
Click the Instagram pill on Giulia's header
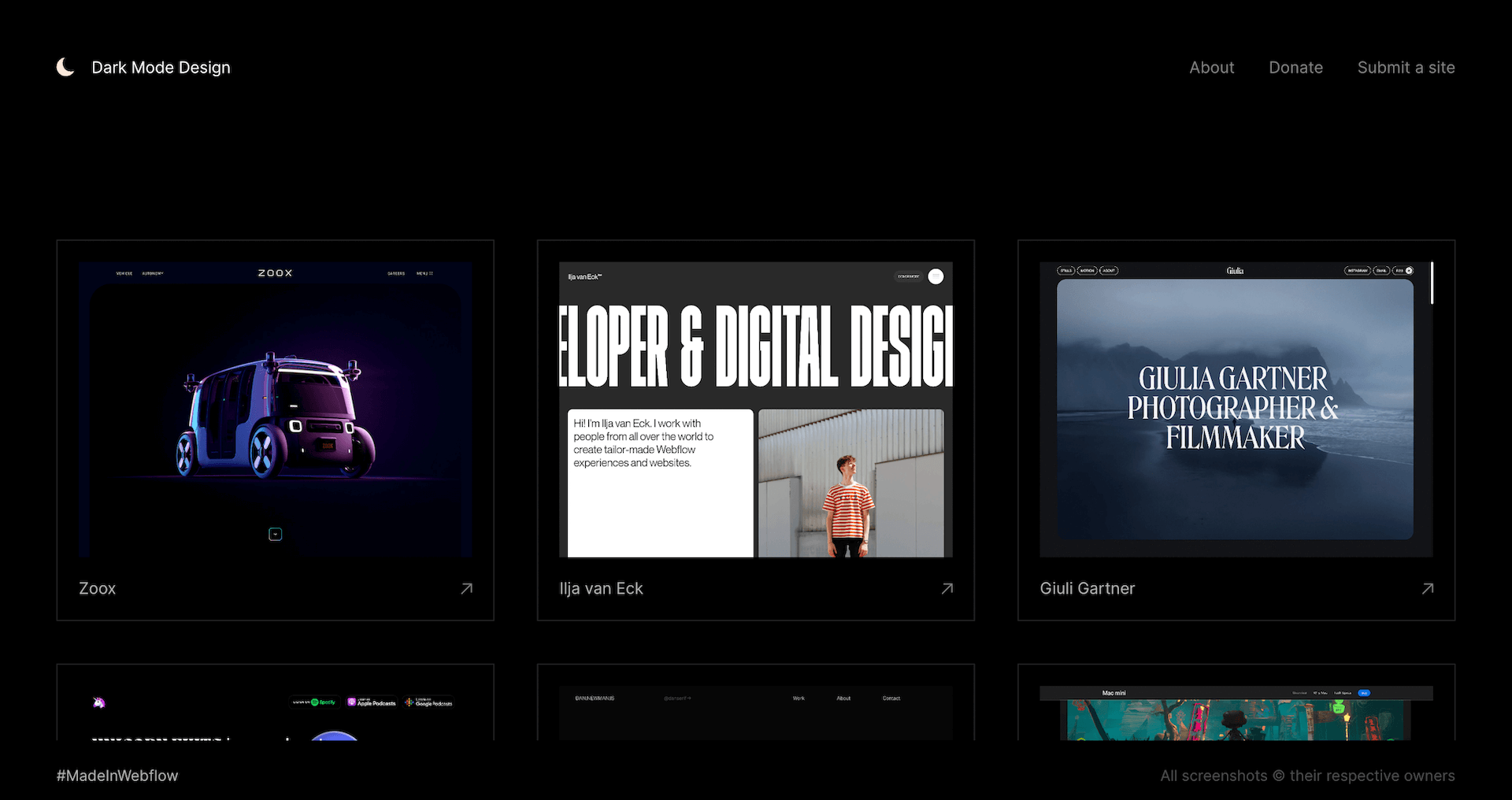pos(1358,270)
